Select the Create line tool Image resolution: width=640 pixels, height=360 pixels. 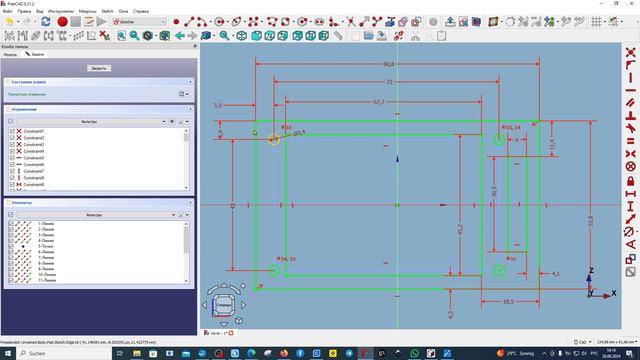coord(189,22)
